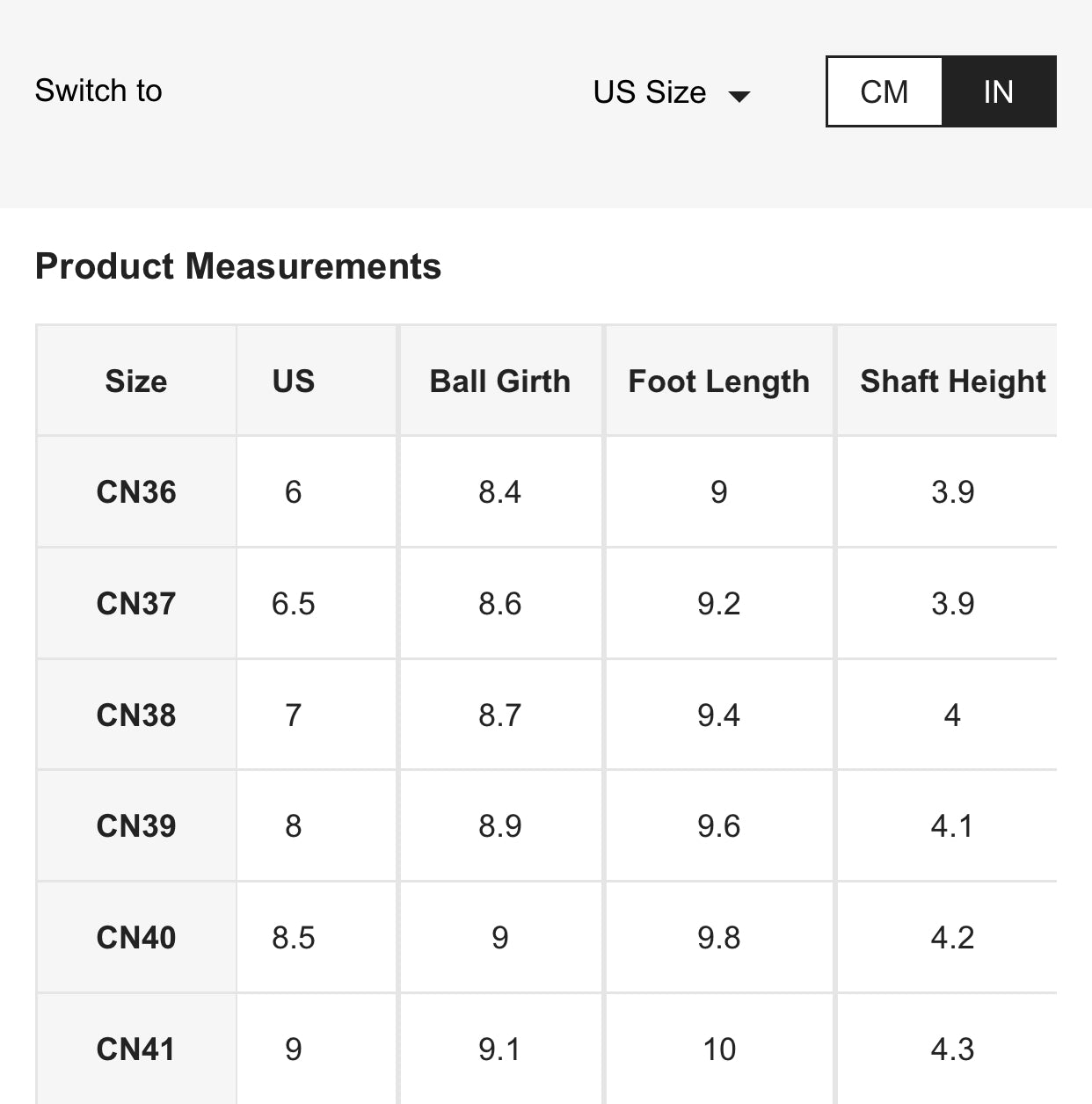1092x1104 pixels.
Task: Select the CN37 size row label
Action: (136, 604)
